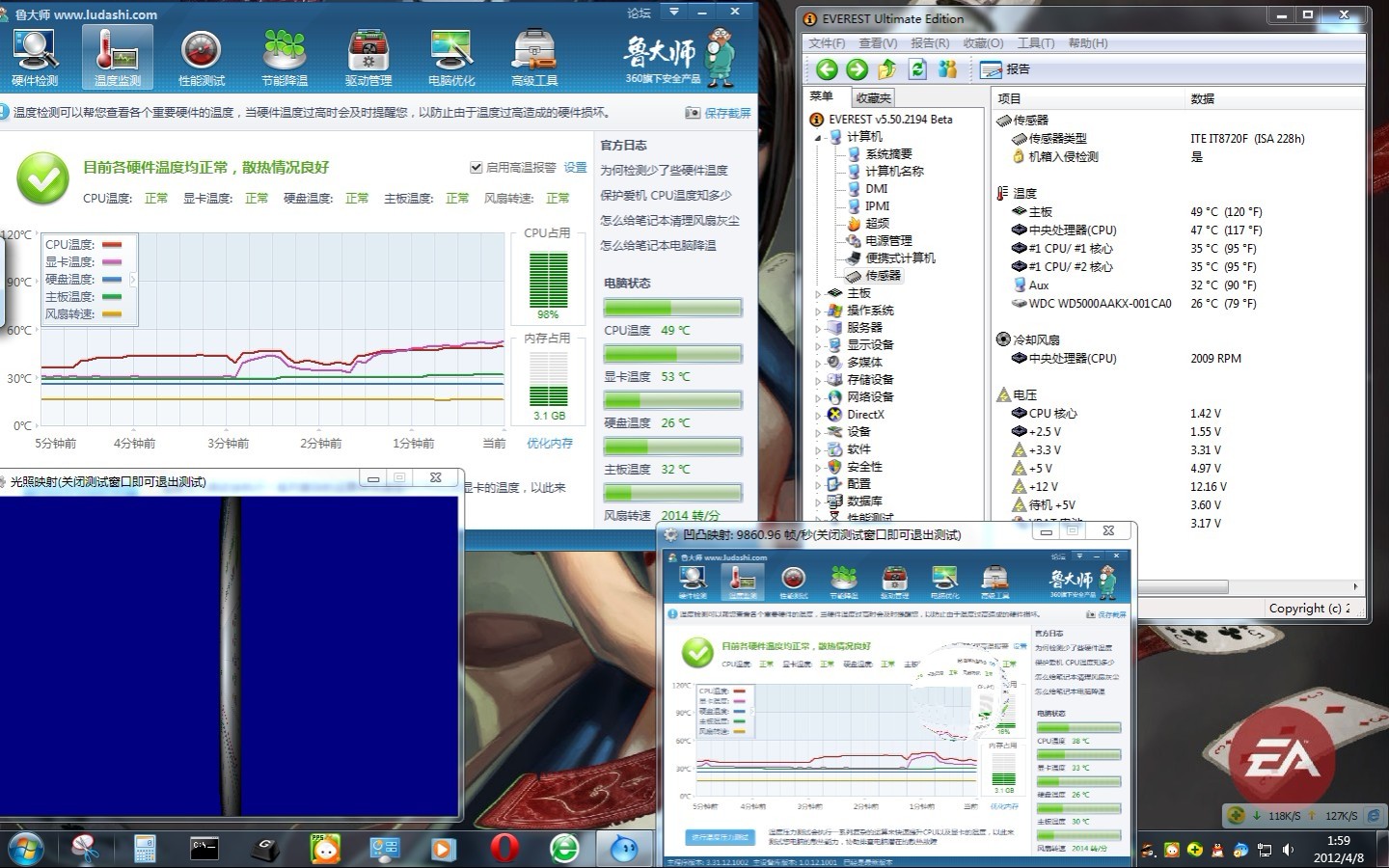This screenshot has height=868, width=1389.
Task: Click the 项目 column header
Action: coord(1088,98)
